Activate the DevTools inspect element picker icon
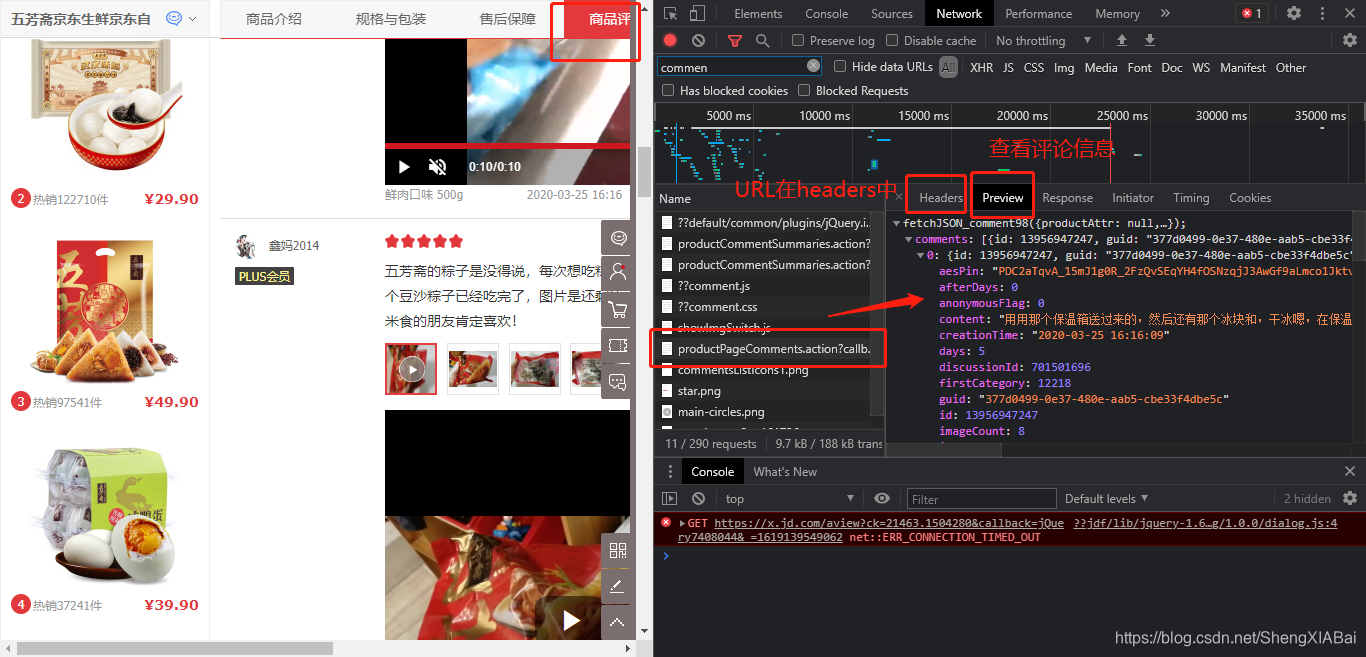This screenshot has height=657, width=1366. pos(670,13)
